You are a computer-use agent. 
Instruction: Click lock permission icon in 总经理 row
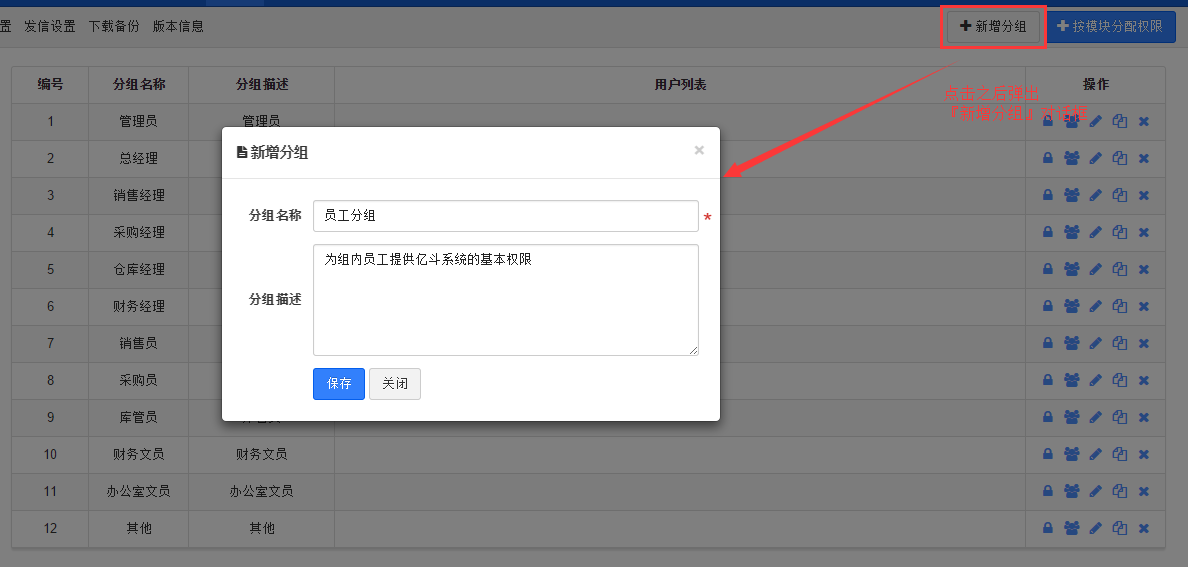click(x=1048, y=158)
